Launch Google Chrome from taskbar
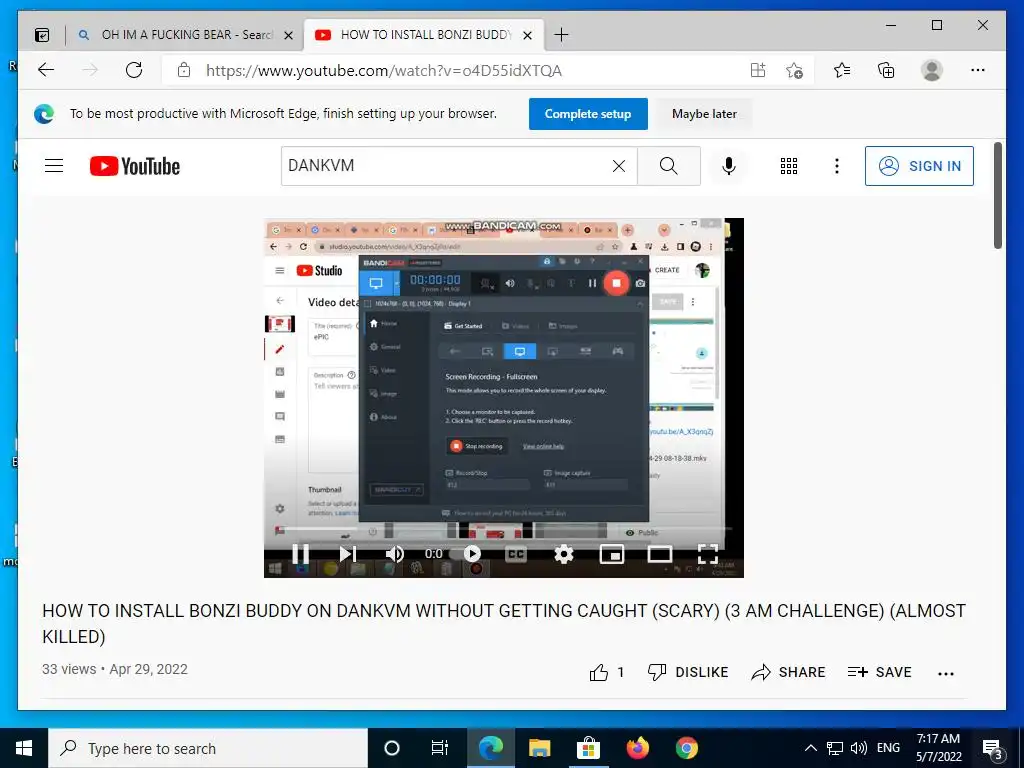The width and height of the screenshot is (1024, 768). point(686,748)
